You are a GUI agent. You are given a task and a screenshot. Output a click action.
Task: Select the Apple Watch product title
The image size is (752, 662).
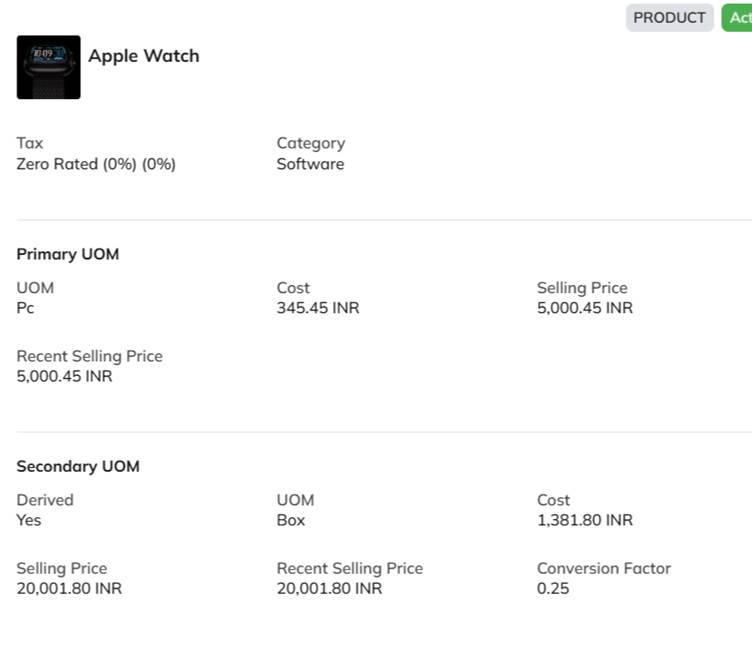[x=144, y=56]
